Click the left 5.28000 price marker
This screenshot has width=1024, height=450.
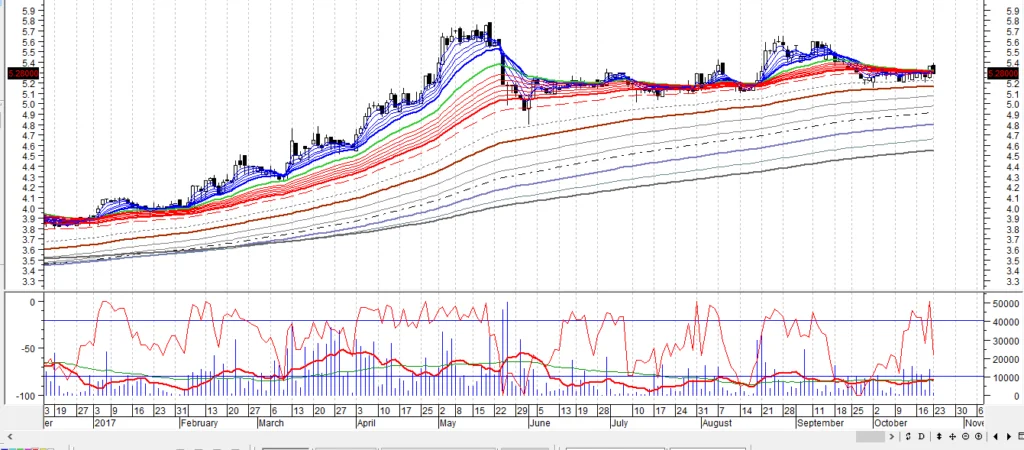coord(22,73)
